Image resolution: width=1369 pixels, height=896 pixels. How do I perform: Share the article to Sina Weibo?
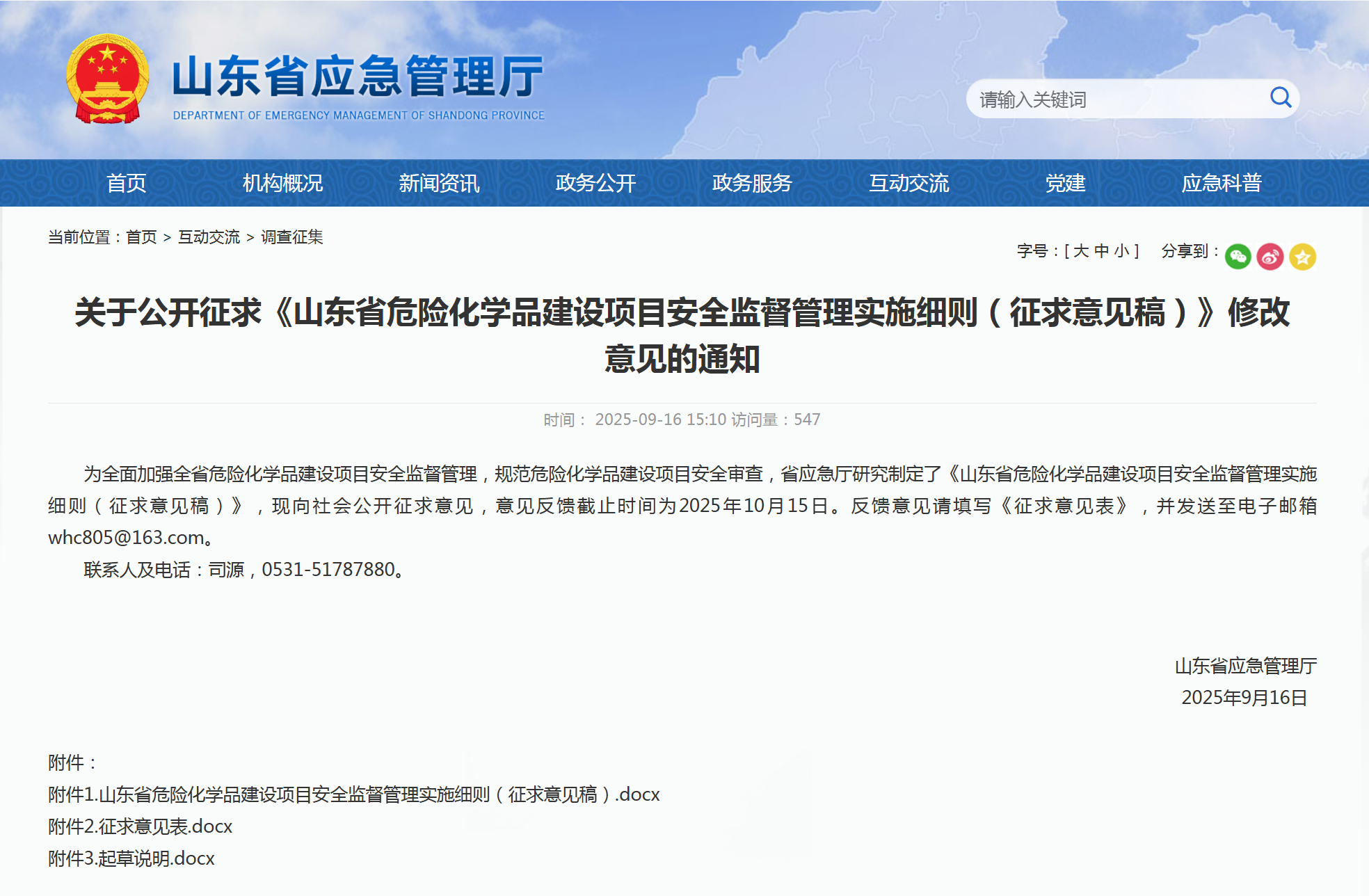coord(1270,256)
